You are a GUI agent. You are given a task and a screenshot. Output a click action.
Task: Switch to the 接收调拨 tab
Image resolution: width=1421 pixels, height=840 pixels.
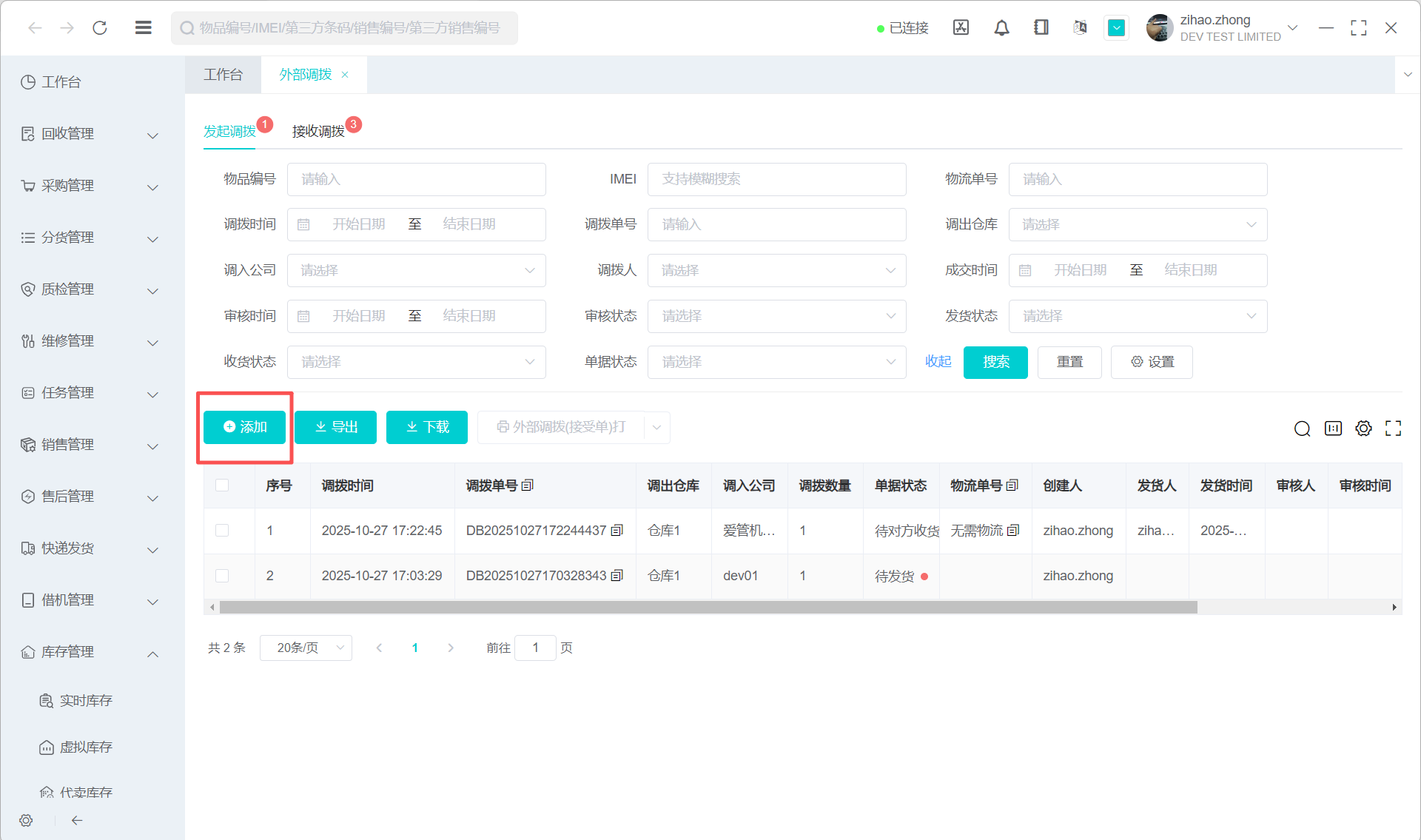click(x=318, y=131)
